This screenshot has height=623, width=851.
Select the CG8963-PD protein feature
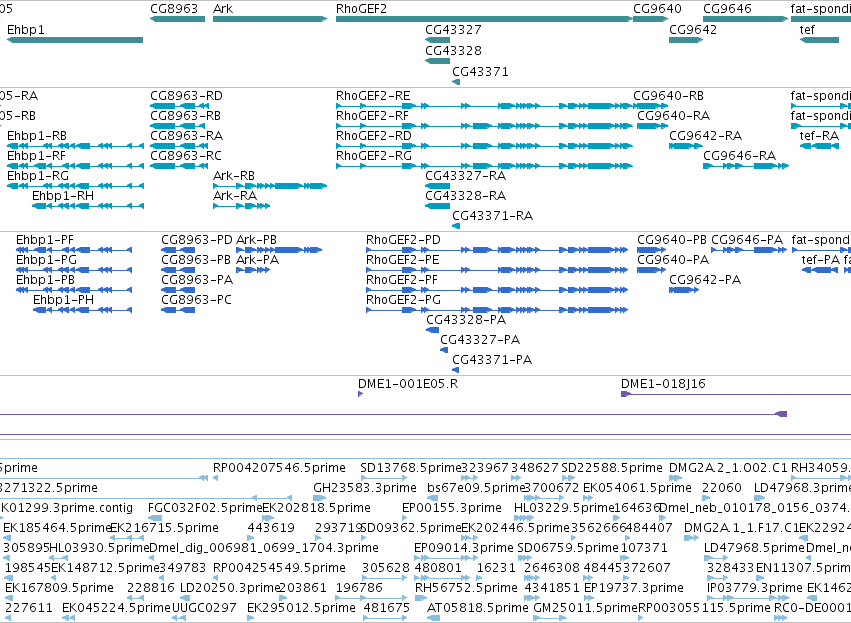pyautogui.click(x=179, y=250)
